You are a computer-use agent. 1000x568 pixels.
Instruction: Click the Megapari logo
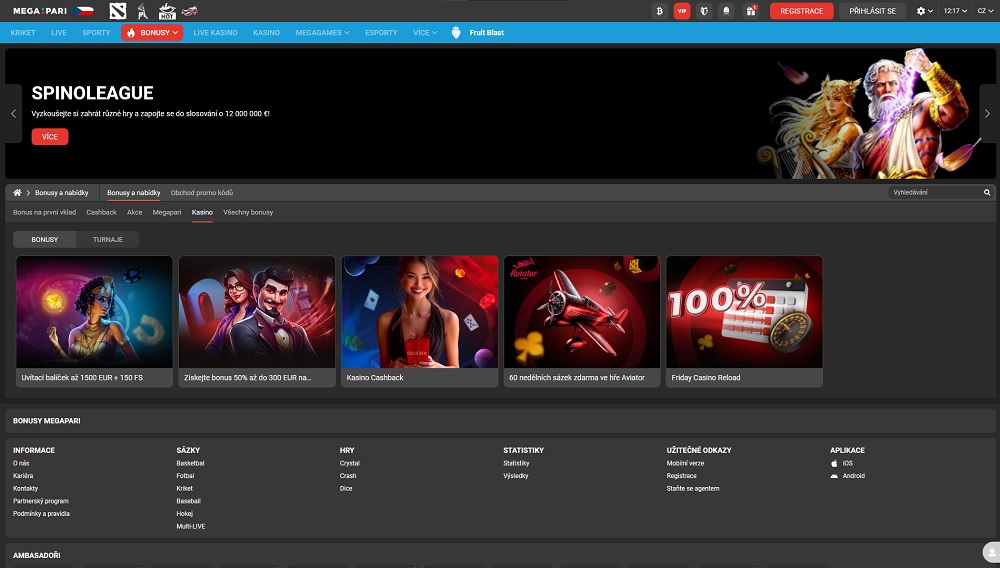click(40, 11)
